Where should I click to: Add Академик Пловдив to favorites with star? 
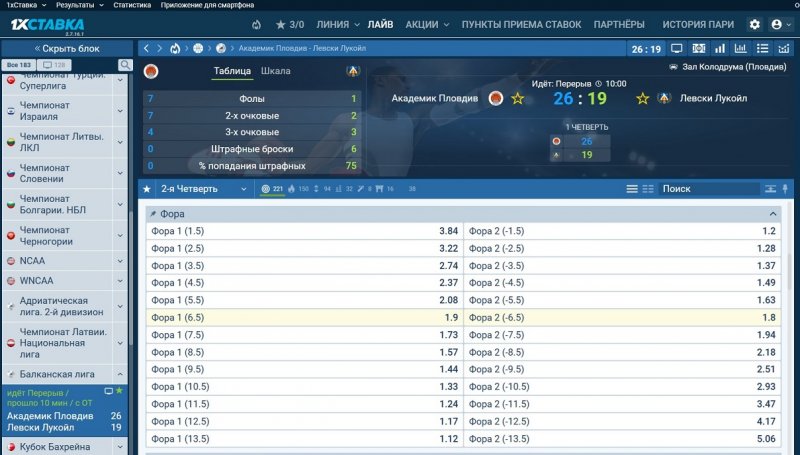517,98
